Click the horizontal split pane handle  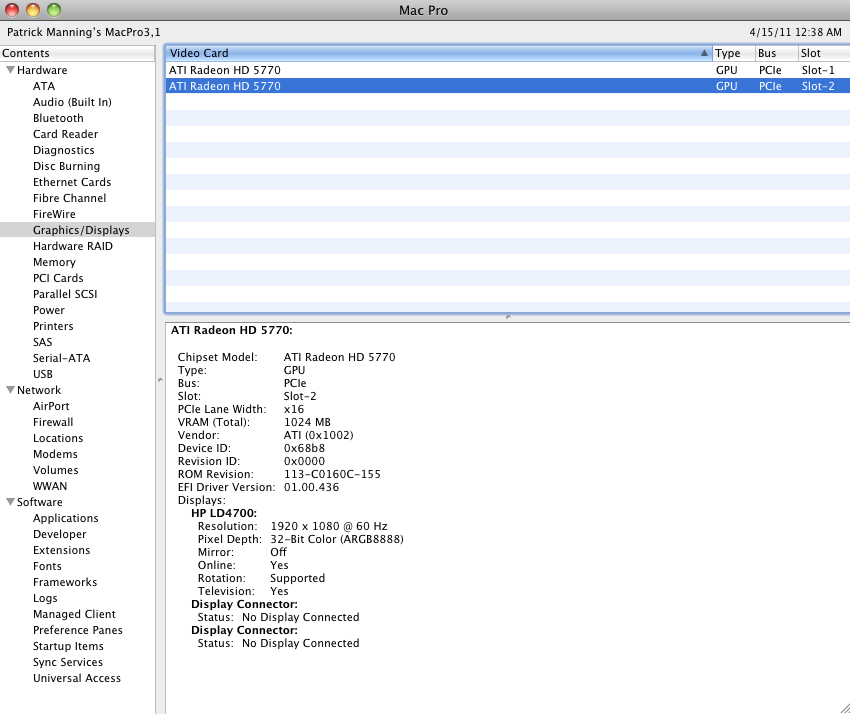(x=508, y=317)
